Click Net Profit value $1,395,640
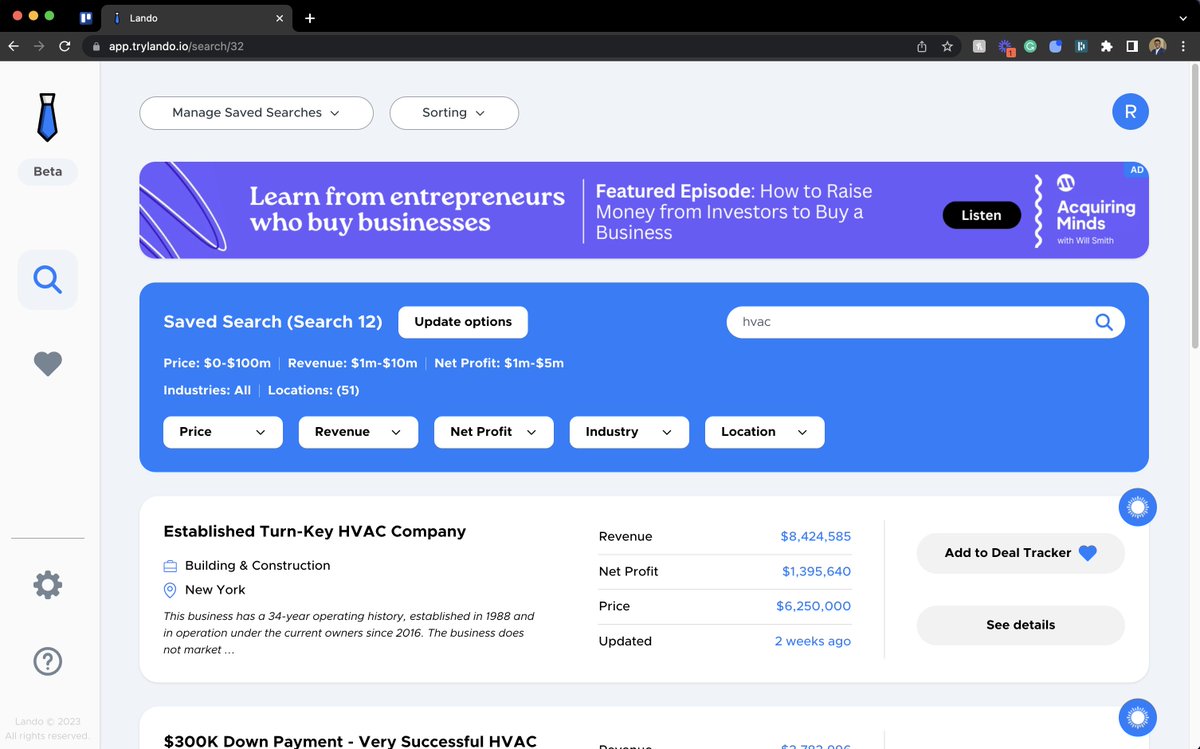 (816, 572)
